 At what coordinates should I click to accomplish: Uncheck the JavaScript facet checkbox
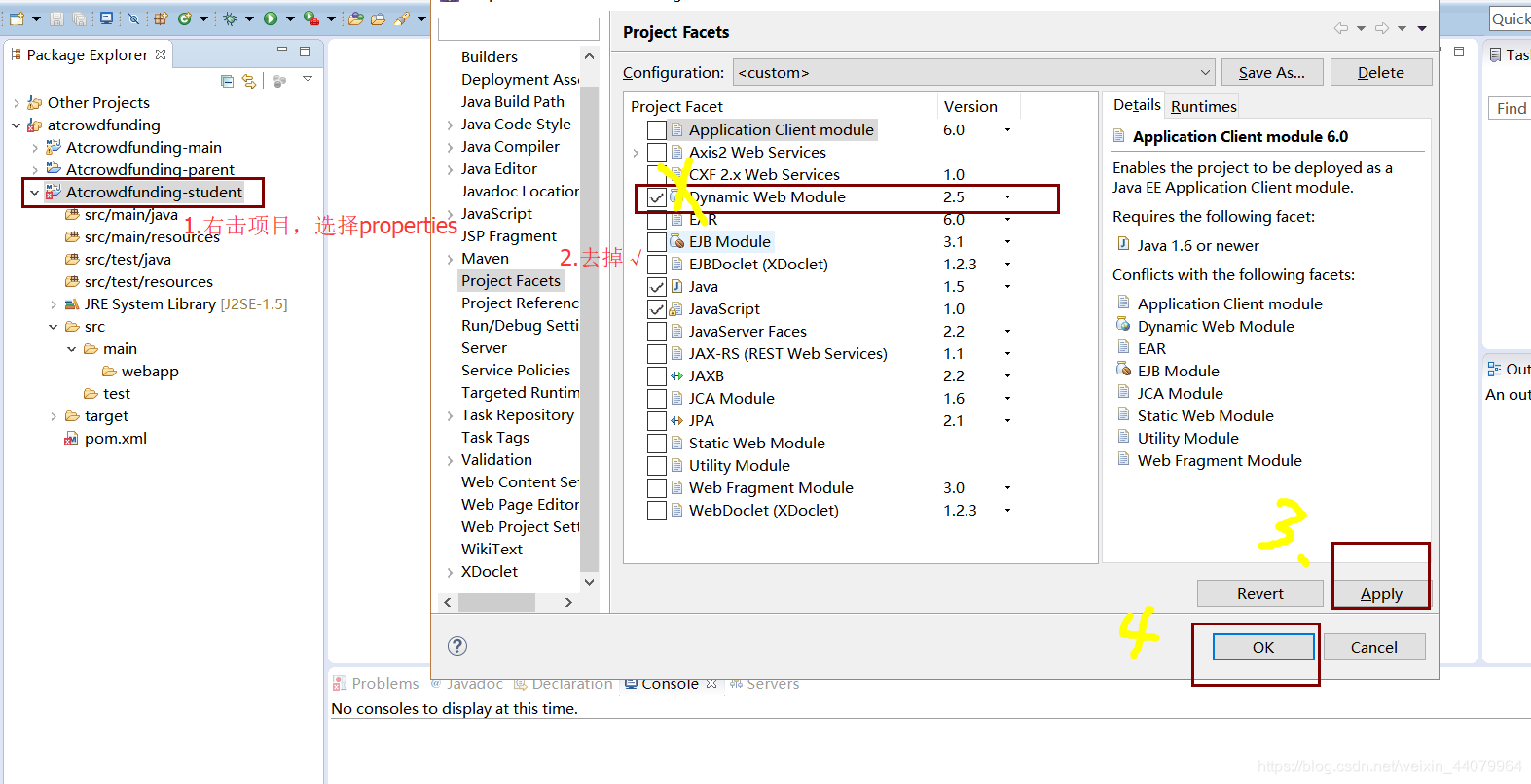click(657, 309)
